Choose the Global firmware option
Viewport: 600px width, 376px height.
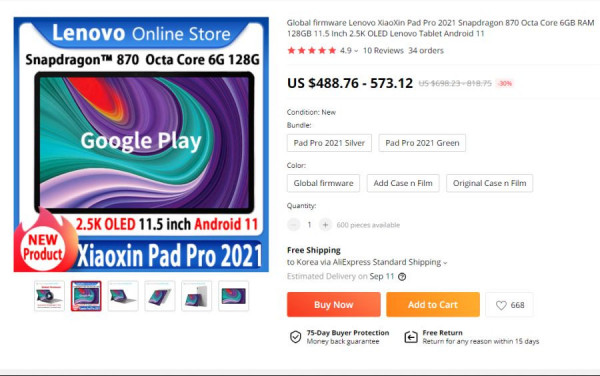tap(323, 183)
